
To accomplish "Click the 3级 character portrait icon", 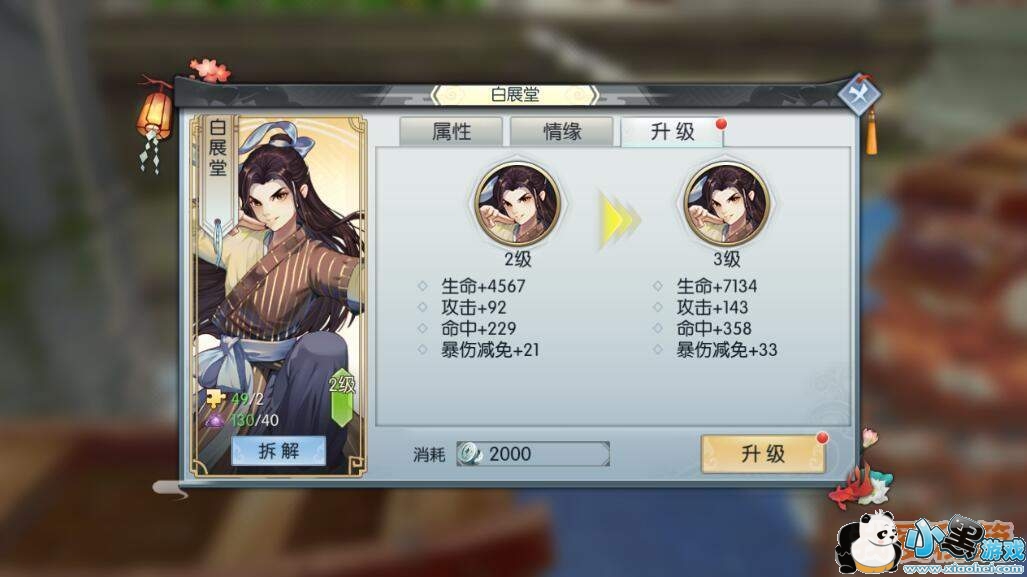I will coord(726,204).
